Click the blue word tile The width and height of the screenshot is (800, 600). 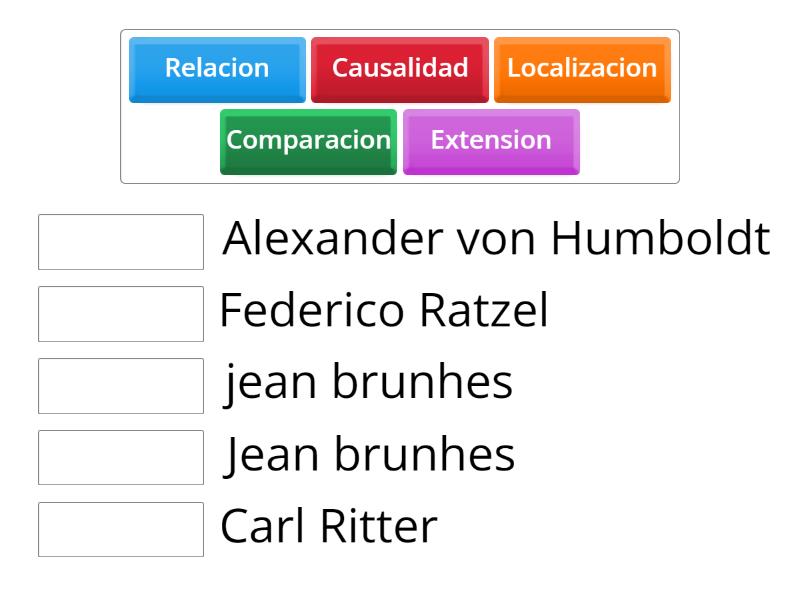click(216, 68)
